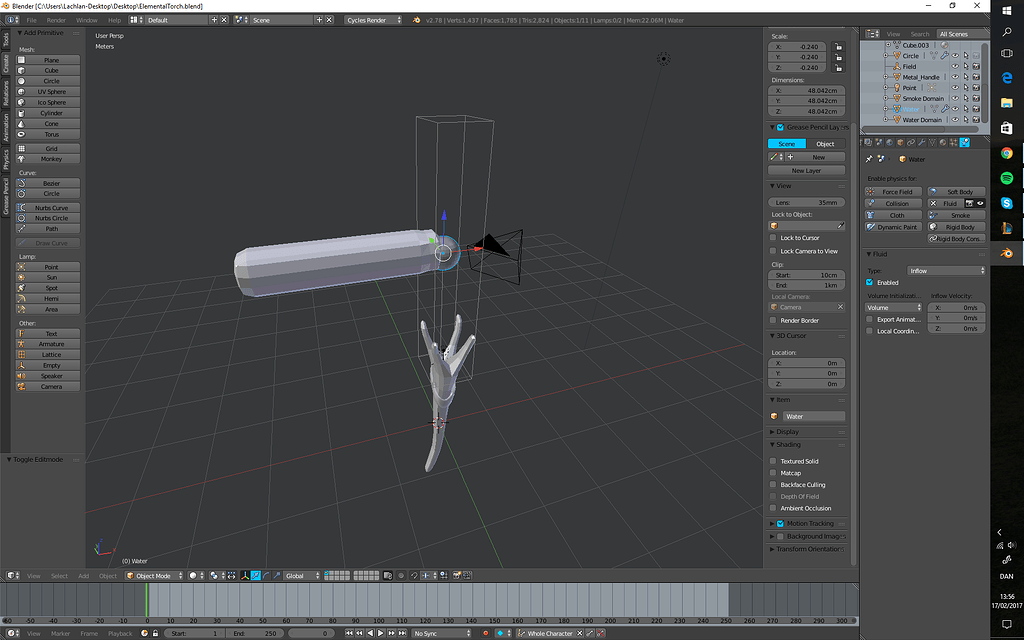Click the record auto-keyframe button
Image resolution: width=1024 pixels, height=640 pixels.
pos(485,633)
